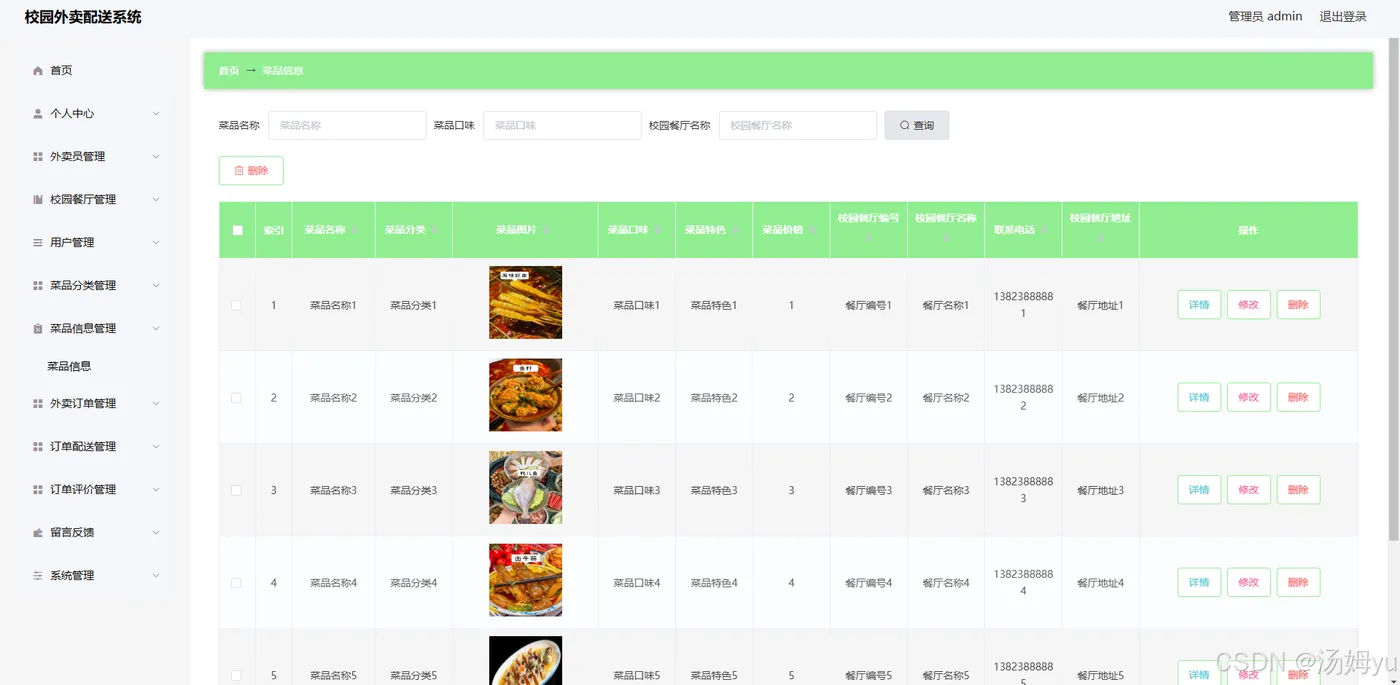Focus the 菜品名称 search input
Viewport: 1400px width, 685px height.
point(347,125)
